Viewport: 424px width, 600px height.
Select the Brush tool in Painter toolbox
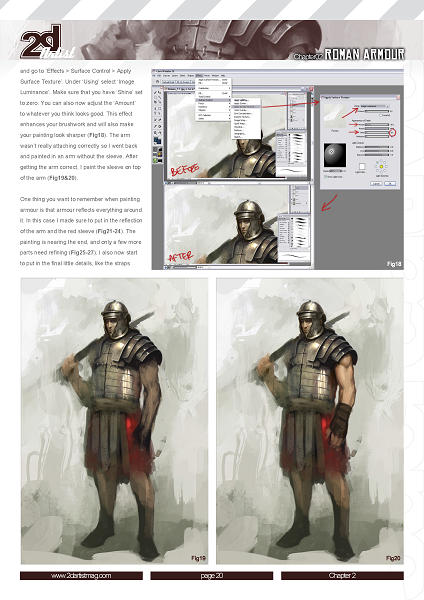155,93
